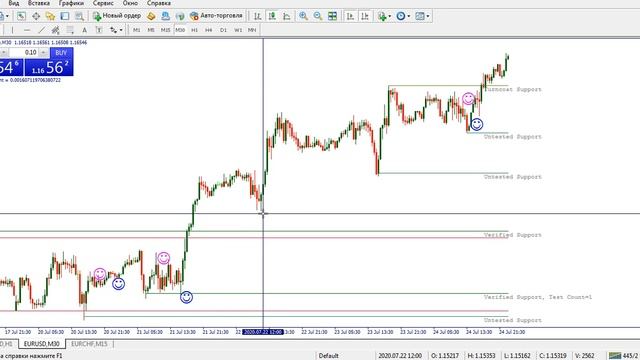This screenshot has height=360, width=640.
Task: Tile chart windows icon
Action: point(333,16)
